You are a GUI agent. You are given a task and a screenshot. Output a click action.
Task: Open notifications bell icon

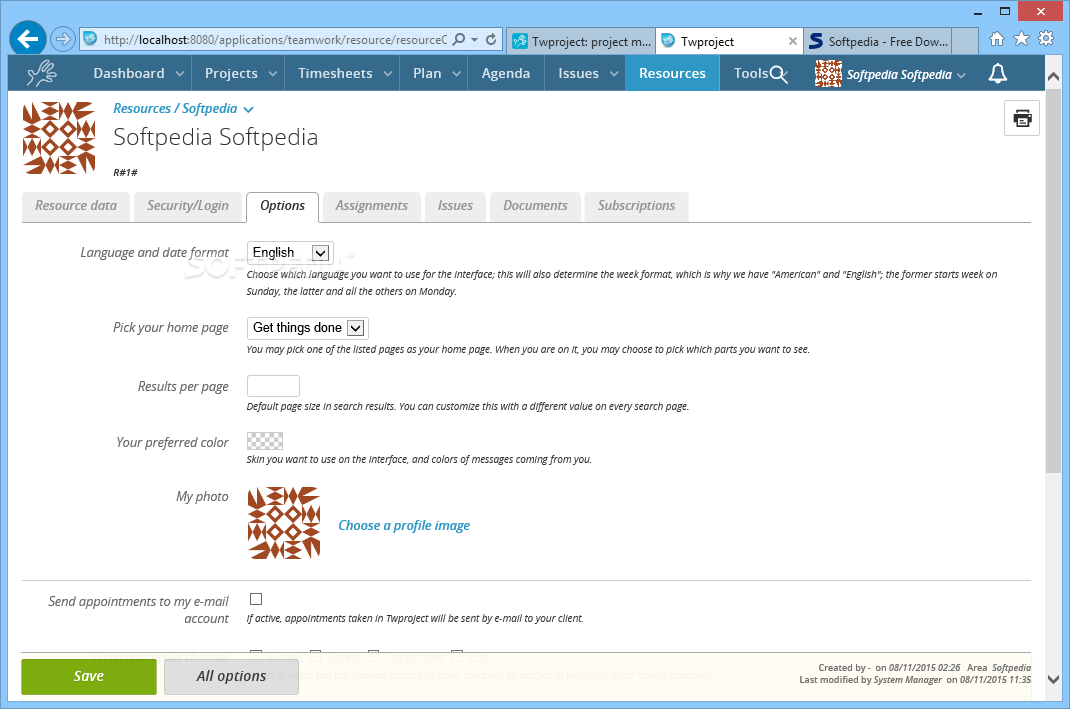point(998,73)
